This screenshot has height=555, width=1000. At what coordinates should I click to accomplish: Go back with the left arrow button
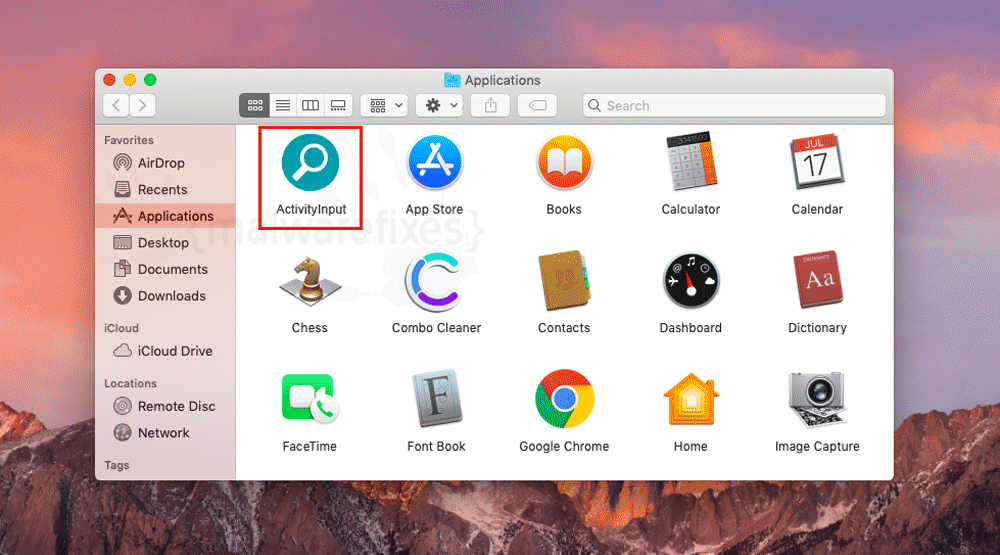tap(116, 105)
